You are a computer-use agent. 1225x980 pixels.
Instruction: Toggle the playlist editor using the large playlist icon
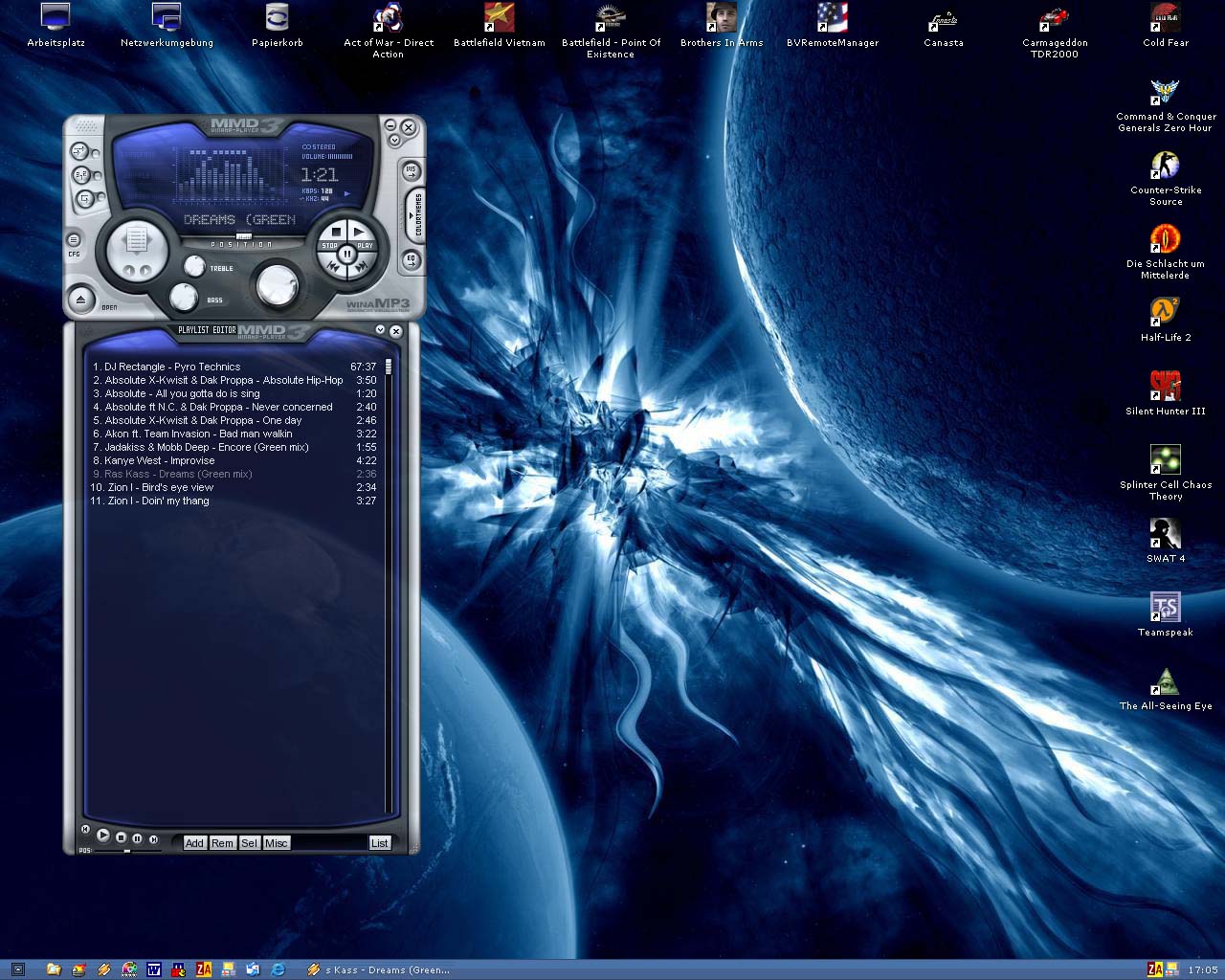[x=137, y=239]
